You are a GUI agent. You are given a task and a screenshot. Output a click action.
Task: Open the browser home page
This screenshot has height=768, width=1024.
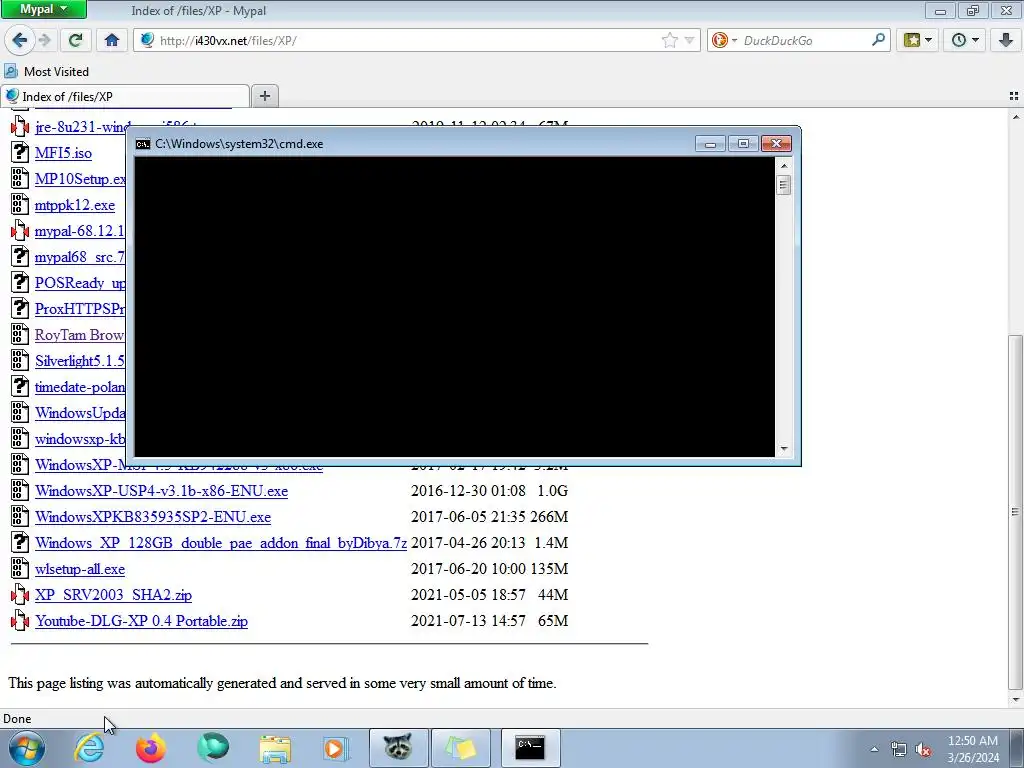(x=112, y=40)
